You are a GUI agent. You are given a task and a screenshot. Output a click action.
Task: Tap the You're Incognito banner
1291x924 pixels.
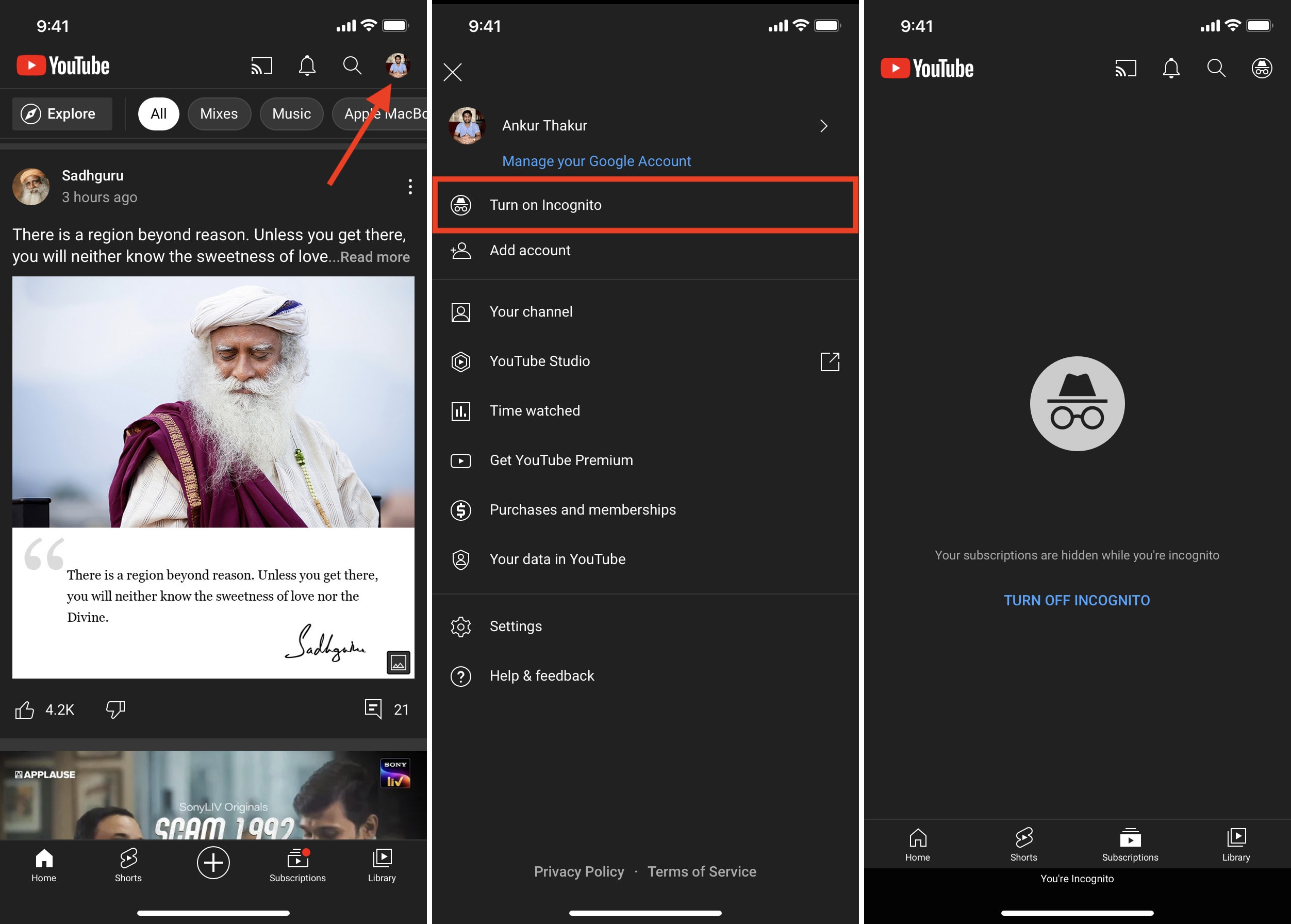[x=1077, y=879]
